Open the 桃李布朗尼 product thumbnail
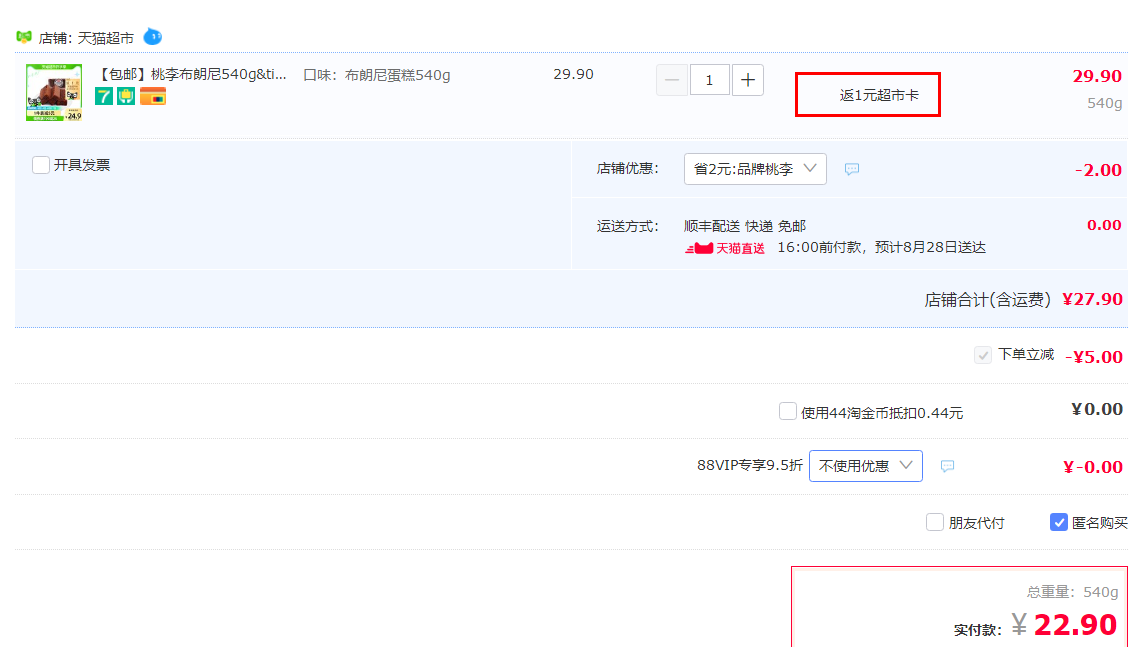The height and width of the screenshot is (647, 1148). [x=54, y=92]
